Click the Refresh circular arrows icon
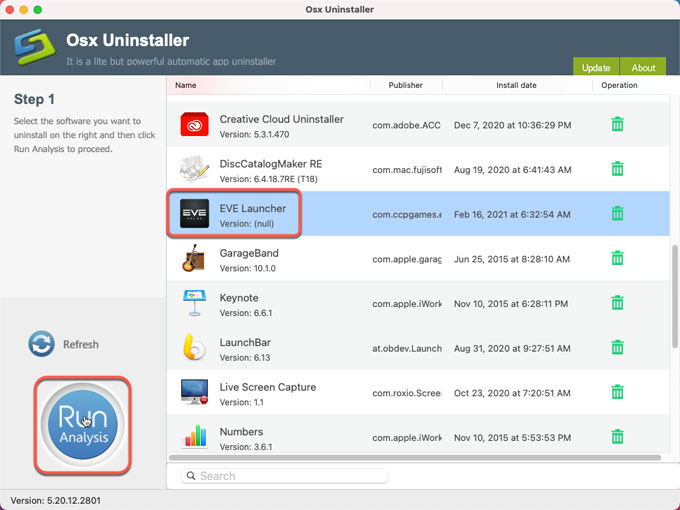Image resolution: width=680 pixels, height=510 pixels. pyautogui.click(x=42, y=344)
